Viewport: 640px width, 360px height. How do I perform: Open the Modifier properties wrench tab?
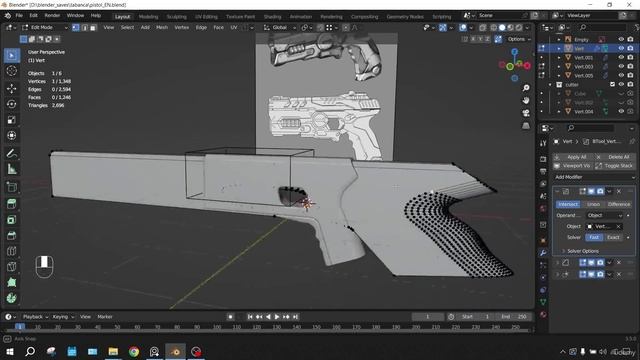pos(543,253)
